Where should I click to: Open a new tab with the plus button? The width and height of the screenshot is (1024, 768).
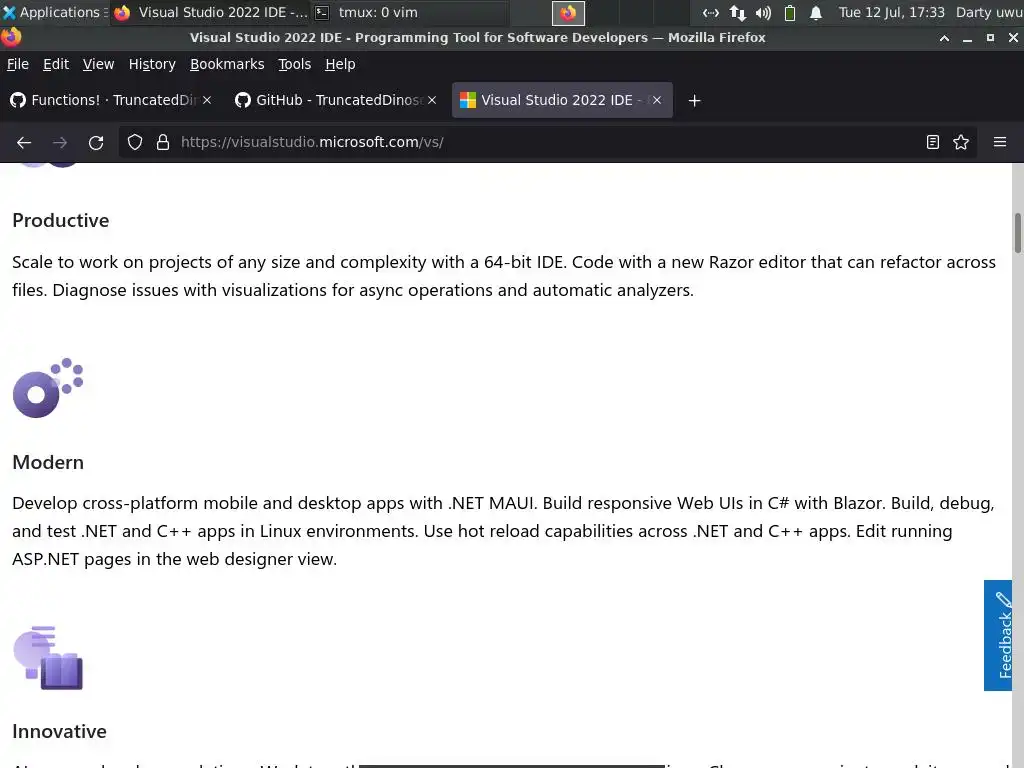(x=694, y=101)
